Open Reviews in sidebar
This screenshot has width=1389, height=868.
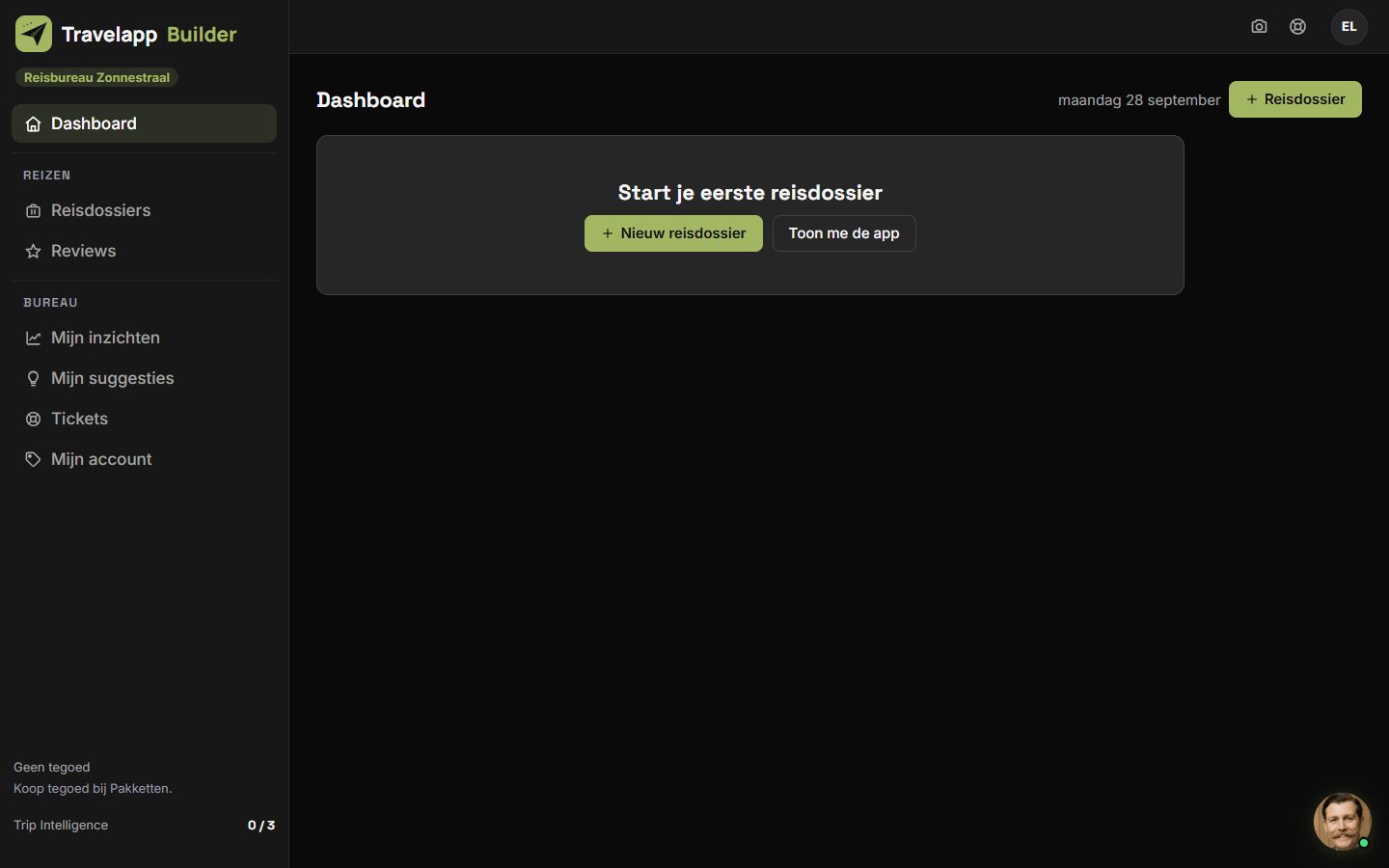144,251
